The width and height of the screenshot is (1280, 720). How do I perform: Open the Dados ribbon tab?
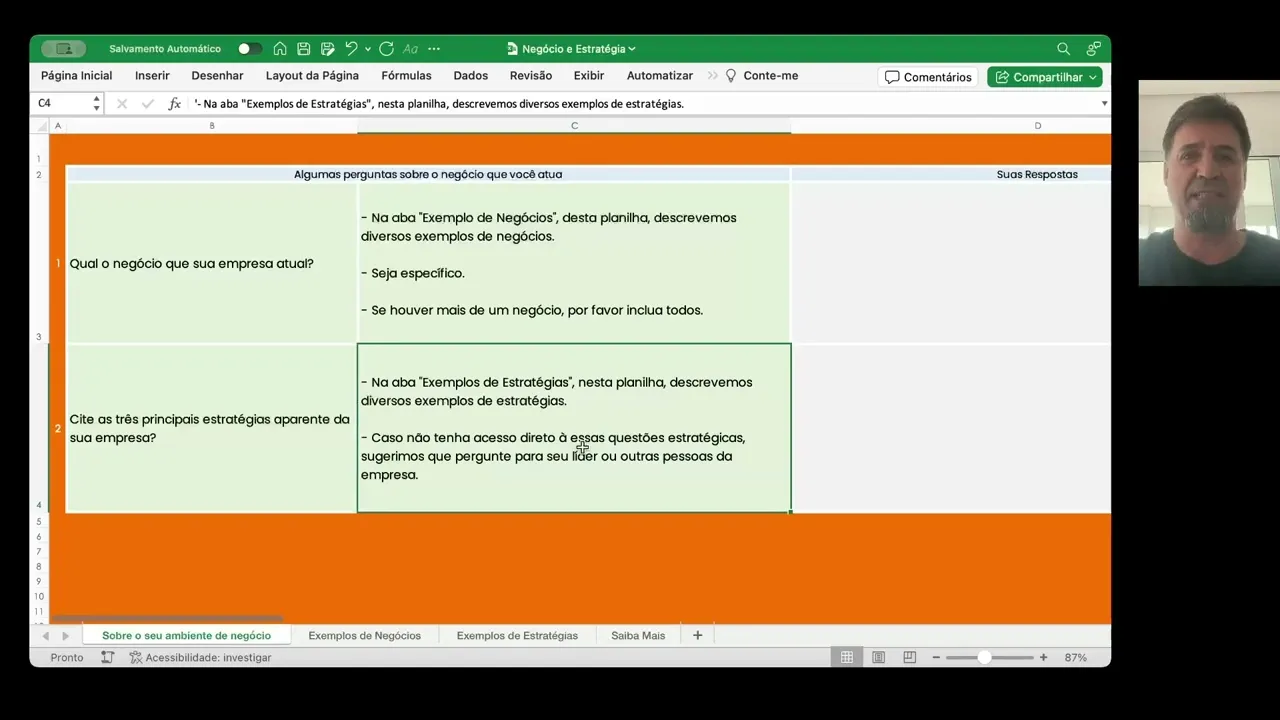click(x=471, y=76)
